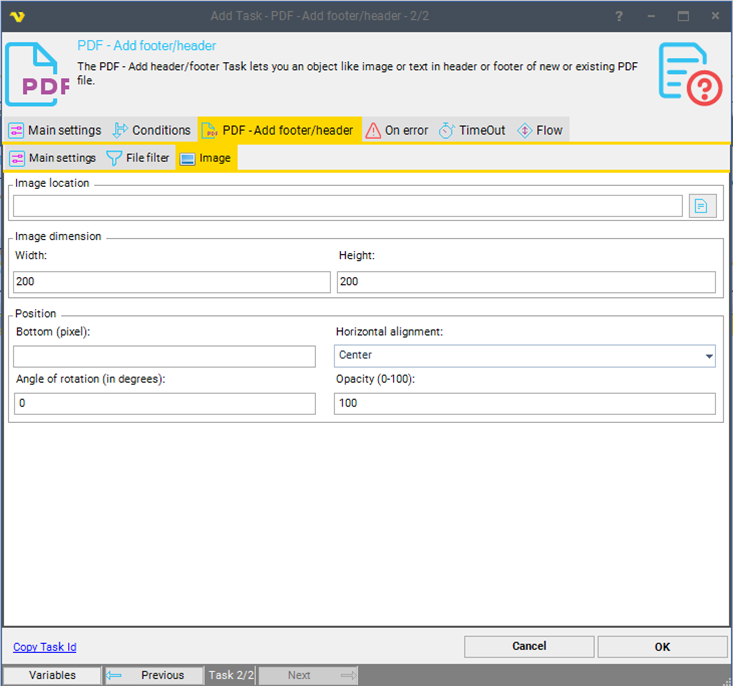Screen dimensions: 733x686
Task: Go back with the Previous button
Action: point(153,675)
